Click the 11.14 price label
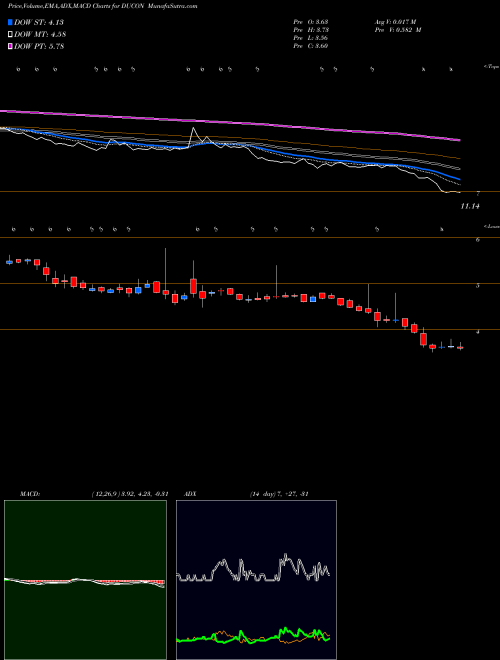 pos(470,206)
